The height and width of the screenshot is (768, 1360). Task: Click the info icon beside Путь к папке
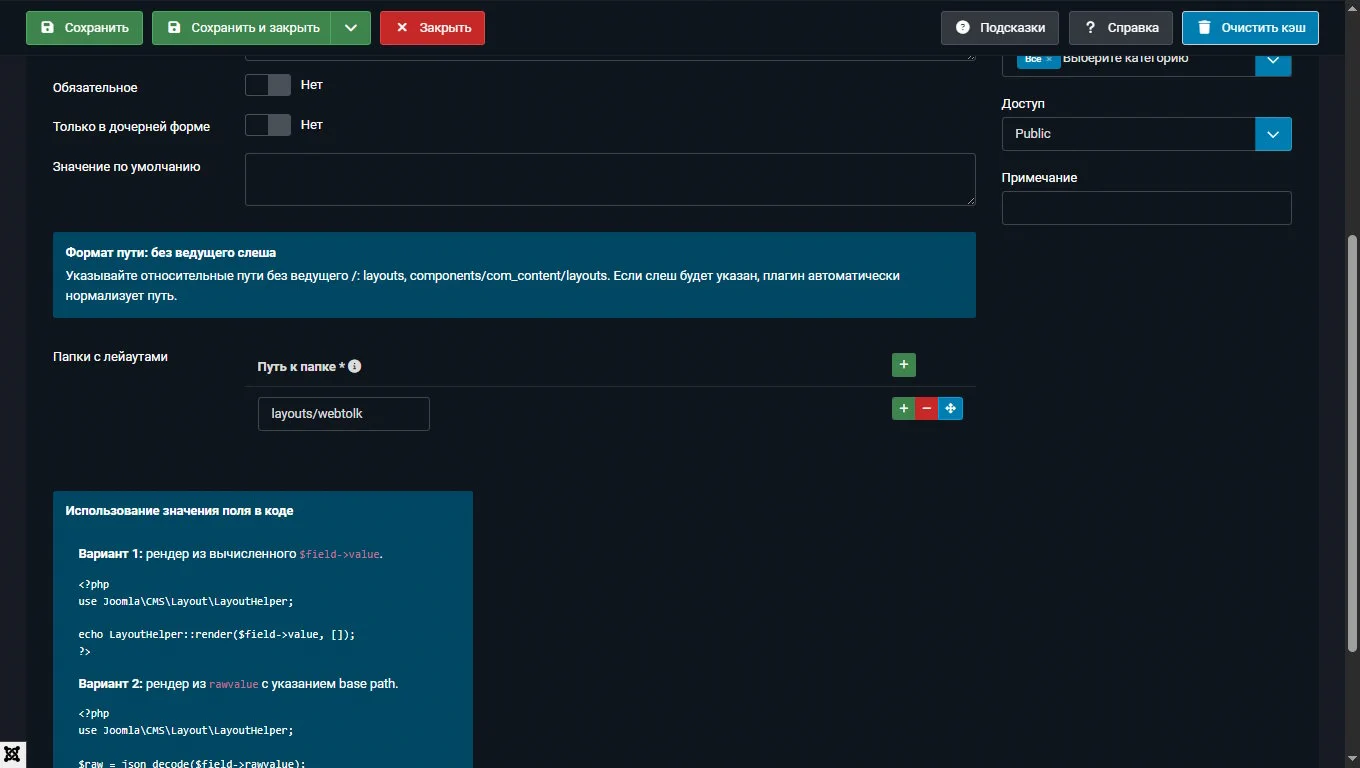pyautogui.click(x=354, y=366)
